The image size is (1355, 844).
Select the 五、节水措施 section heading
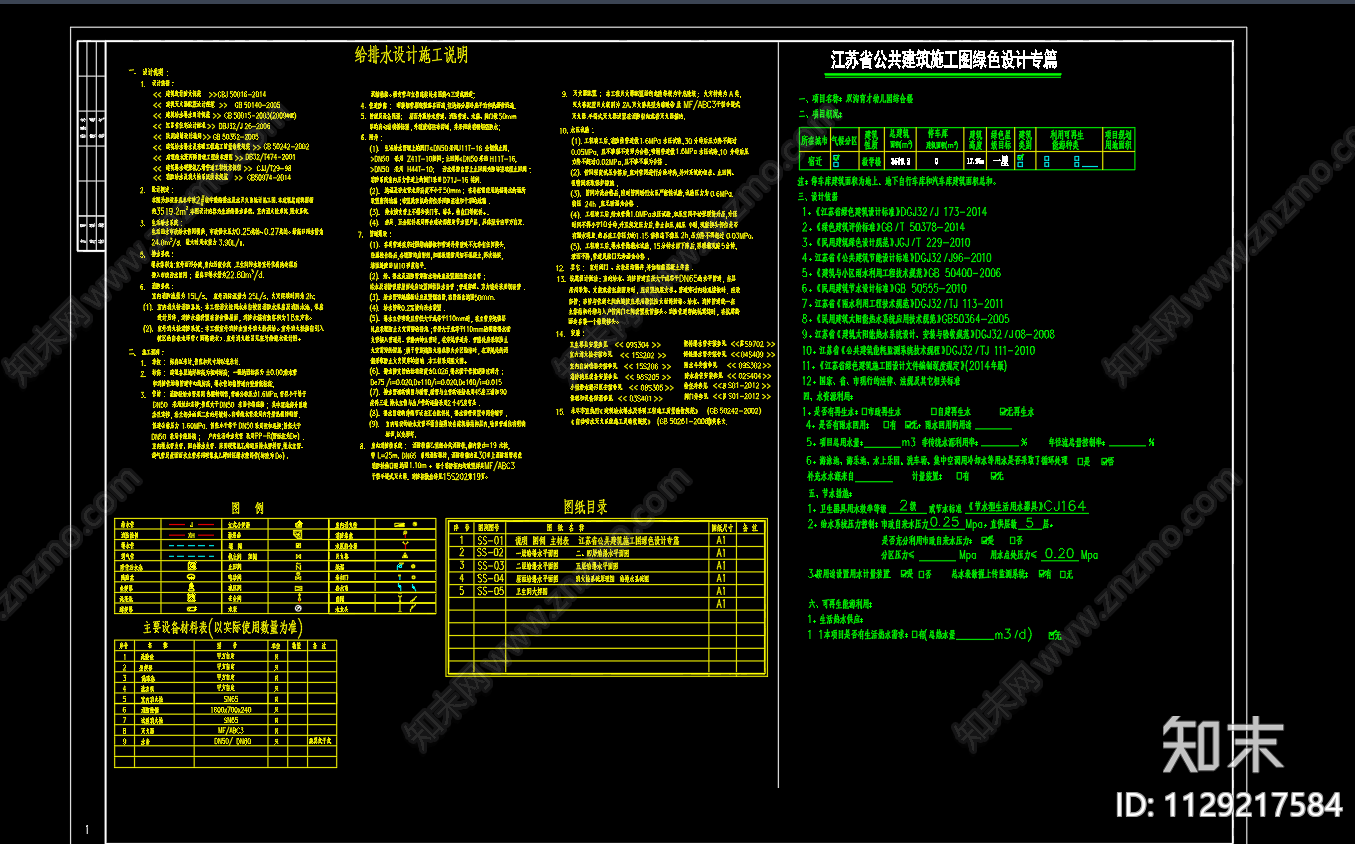tap(830, 494)
